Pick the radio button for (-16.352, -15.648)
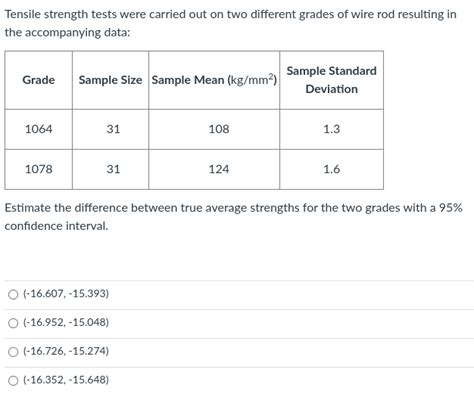The height and width of the screenshot is (397, 474). [13, 380]
